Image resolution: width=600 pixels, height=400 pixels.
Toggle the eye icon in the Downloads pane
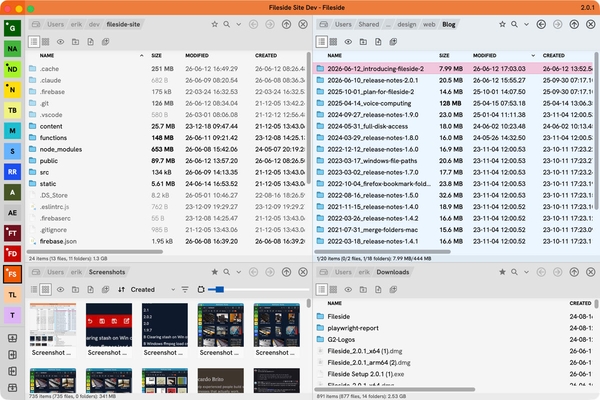pyautogui.click(x=348, y=290)
